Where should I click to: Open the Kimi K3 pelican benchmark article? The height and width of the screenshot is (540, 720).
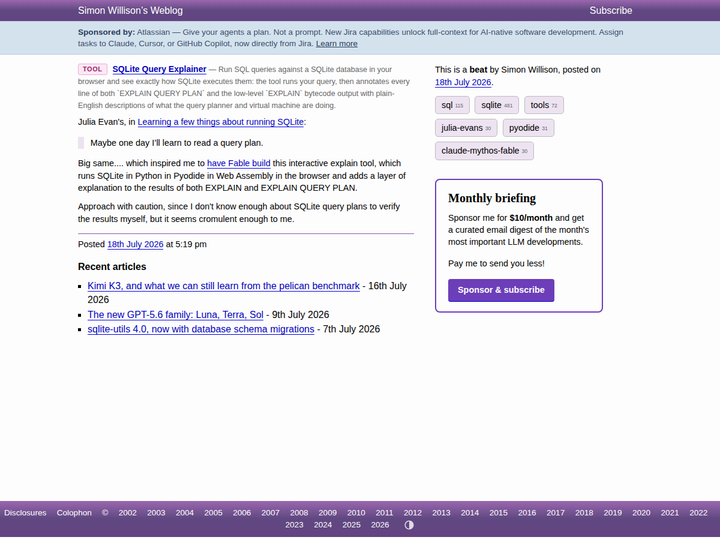(224, 286)
